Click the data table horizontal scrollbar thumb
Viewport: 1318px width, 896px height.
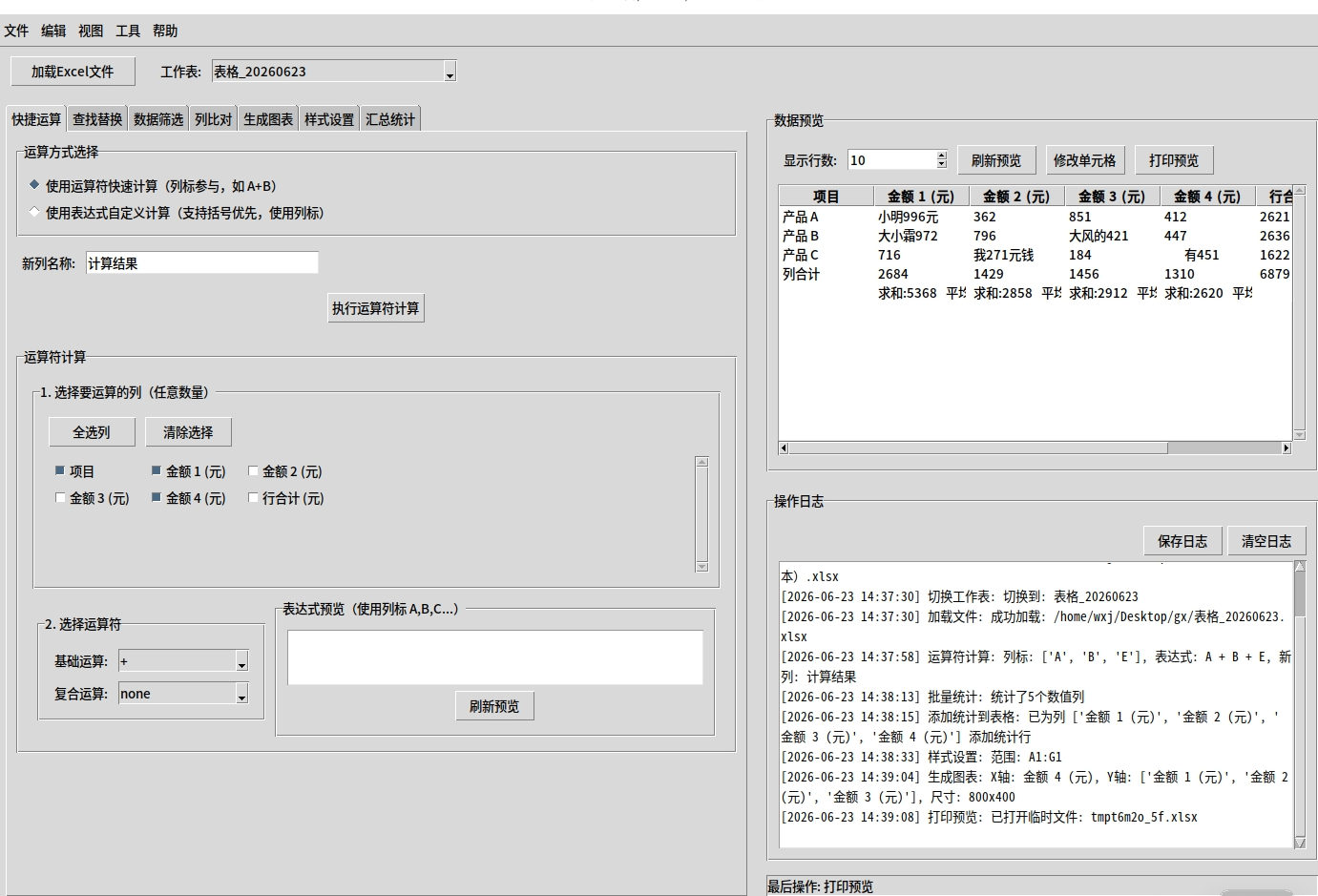click(x=978, y=448)
